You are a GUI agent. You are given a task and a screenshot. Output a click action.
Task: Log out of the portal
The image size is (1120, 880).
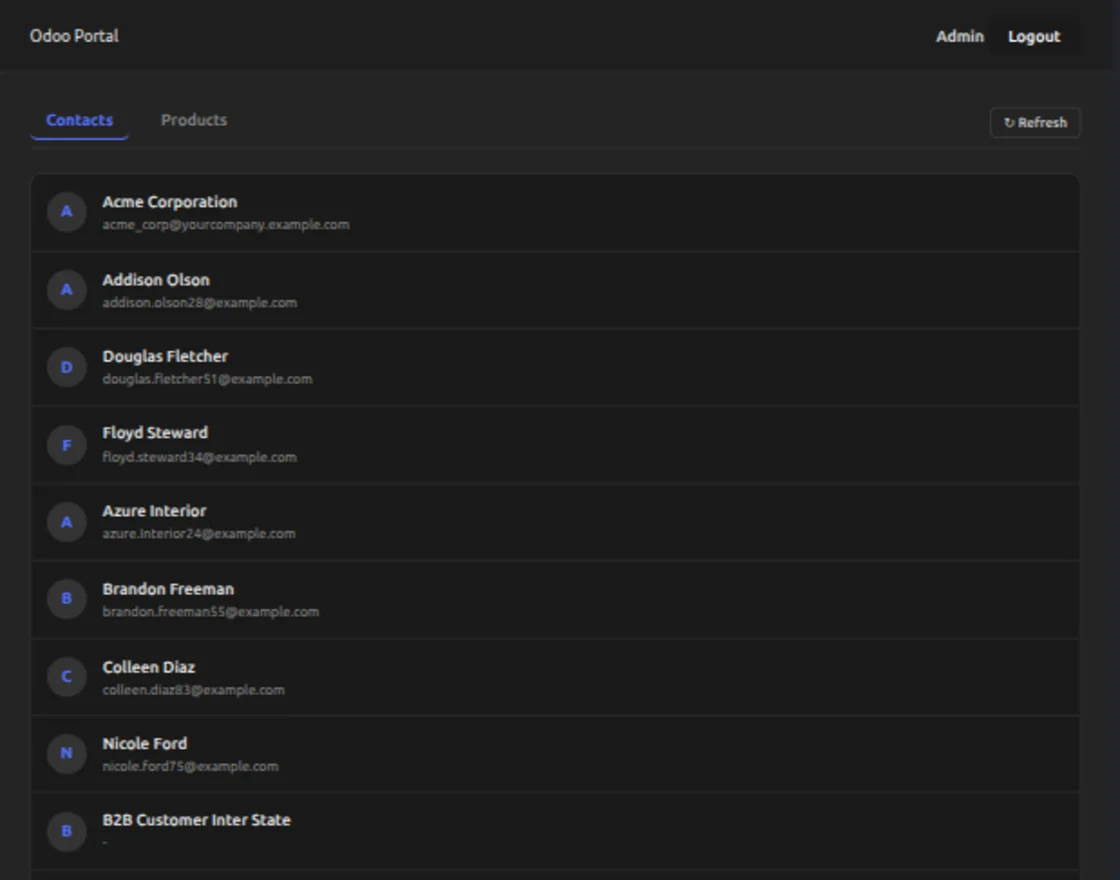[1033, 37]
